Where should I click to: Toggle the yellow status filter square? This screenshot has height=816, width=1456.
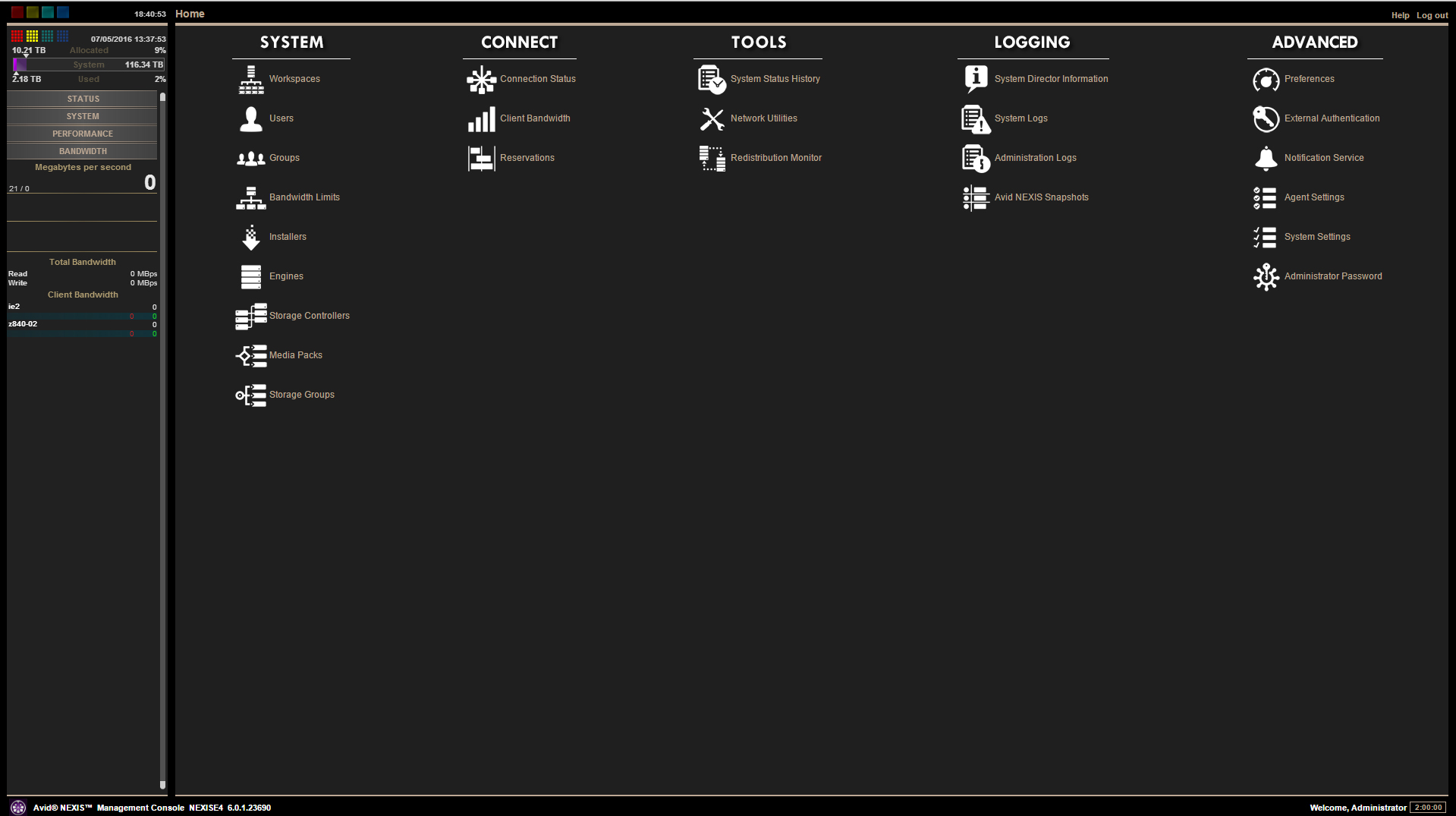click(x=32, y=12)
